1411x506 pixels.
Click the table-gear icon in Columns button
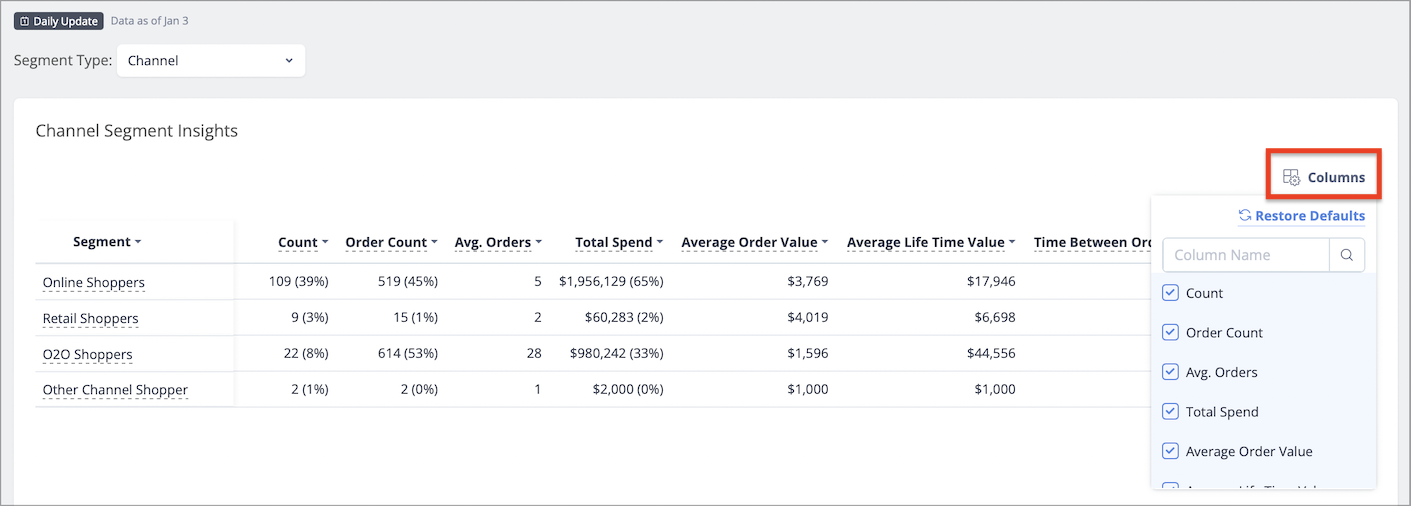pyautogui.click(x=1291, y=177)
